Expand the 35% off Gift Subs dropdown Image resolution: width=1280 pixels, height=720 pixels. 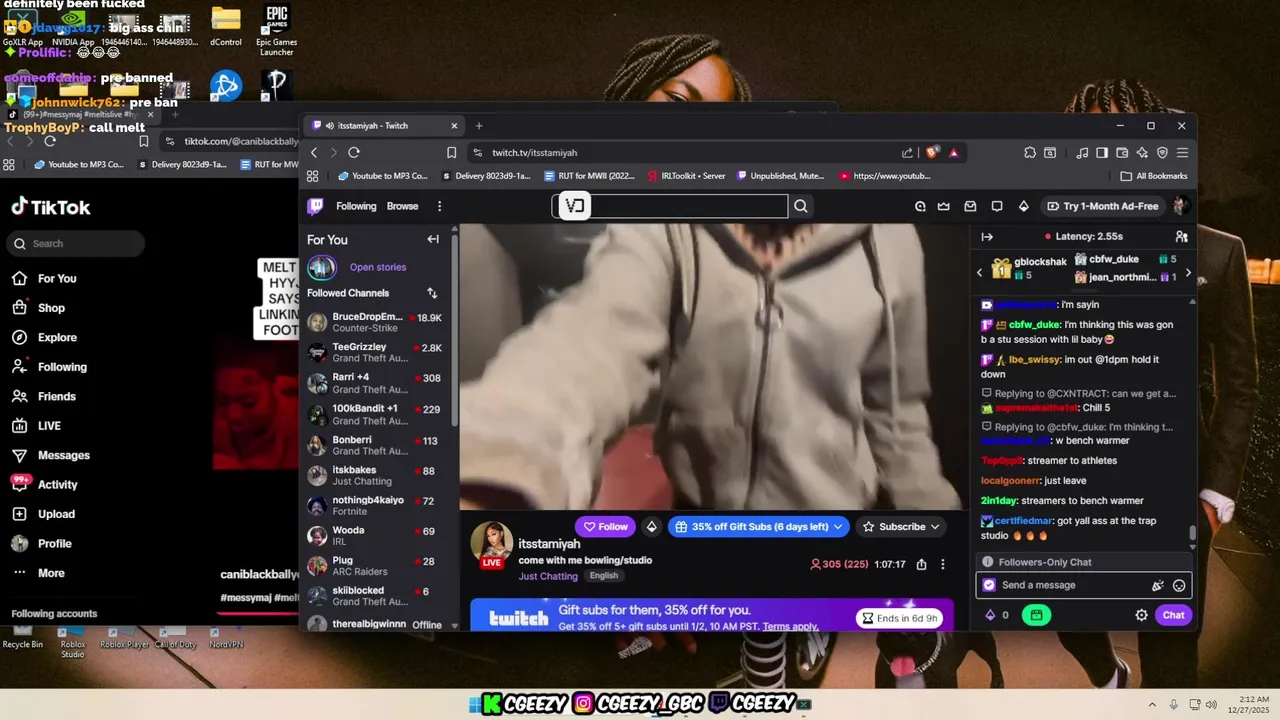click(x=838, y=526)
